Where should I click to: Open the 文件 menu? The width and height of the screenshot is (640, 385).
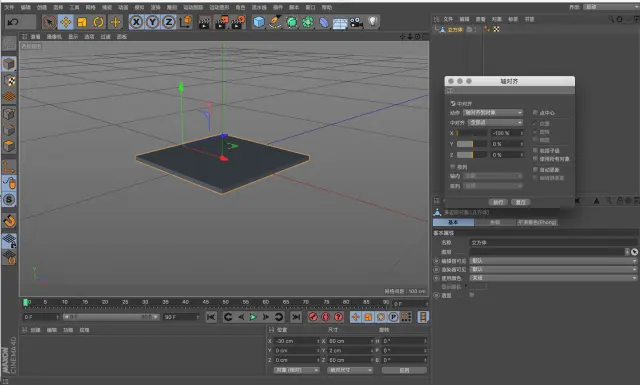point(9,7)
